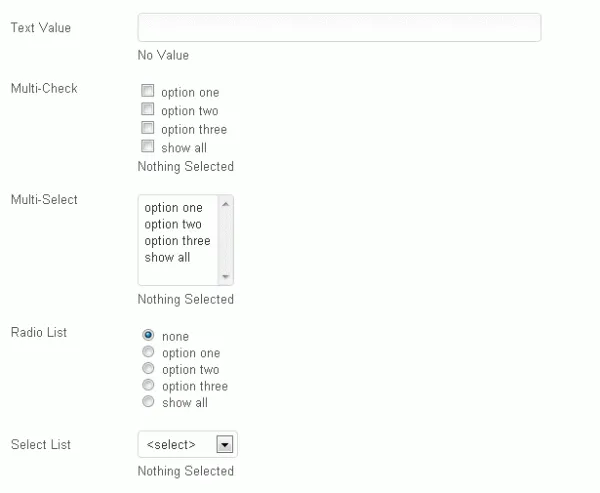Screen dimensions: 600x493
Task: Click the Text Value input field
Action: [x=339, y=28]
